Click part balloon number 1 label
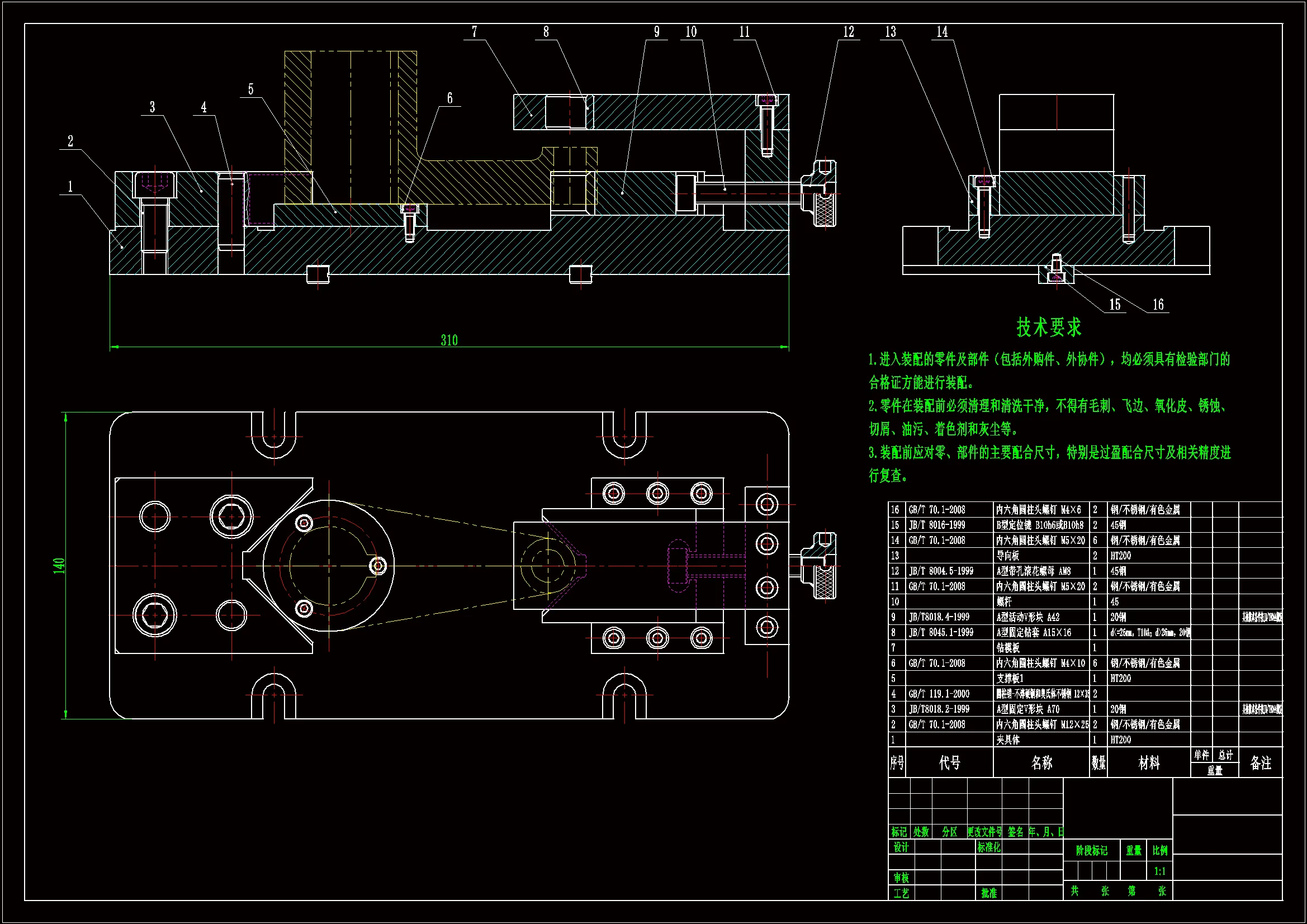 [70, 187]
